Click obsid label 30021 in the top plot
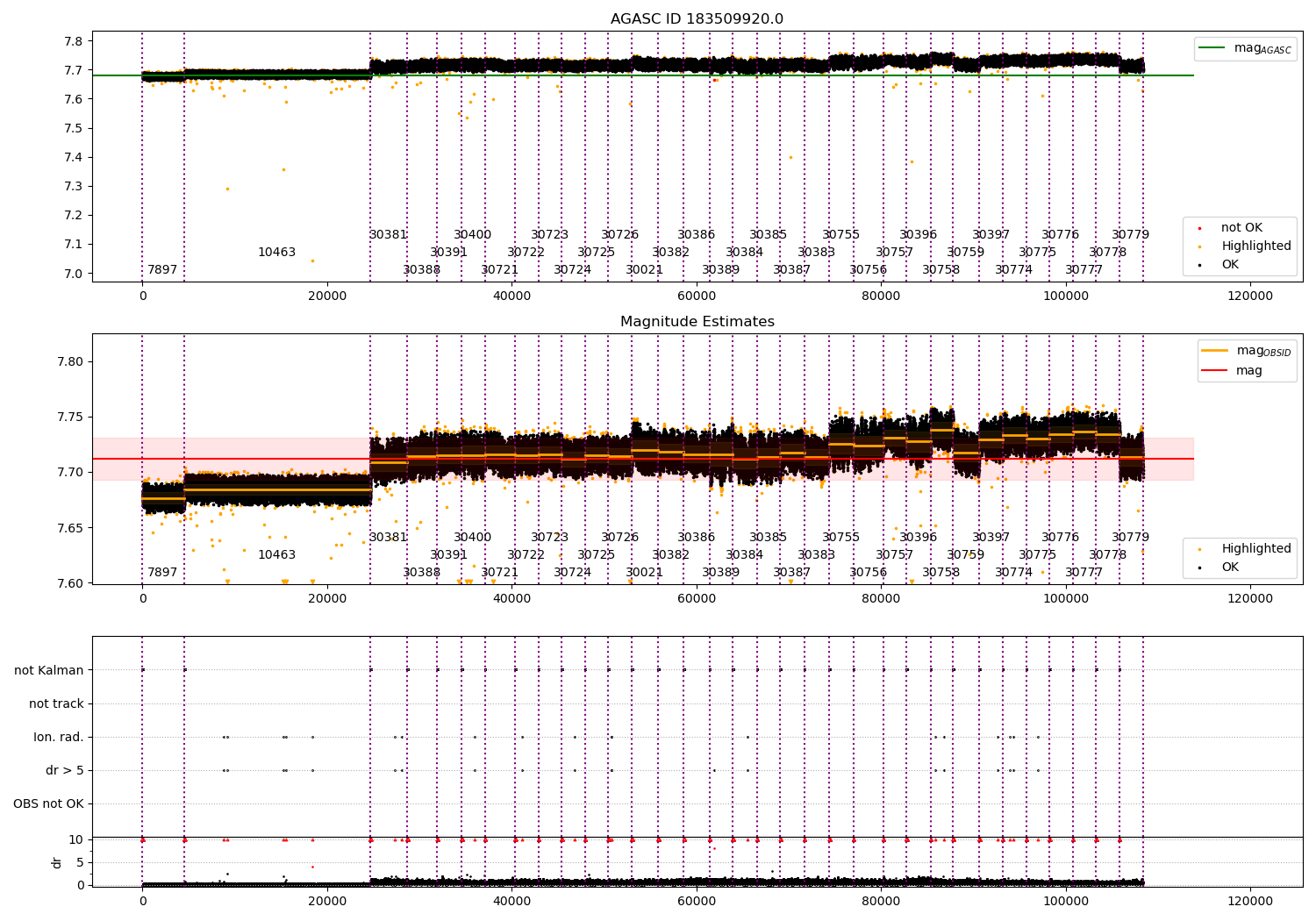This screenshot has height=921, width=1316. [645, 270]
